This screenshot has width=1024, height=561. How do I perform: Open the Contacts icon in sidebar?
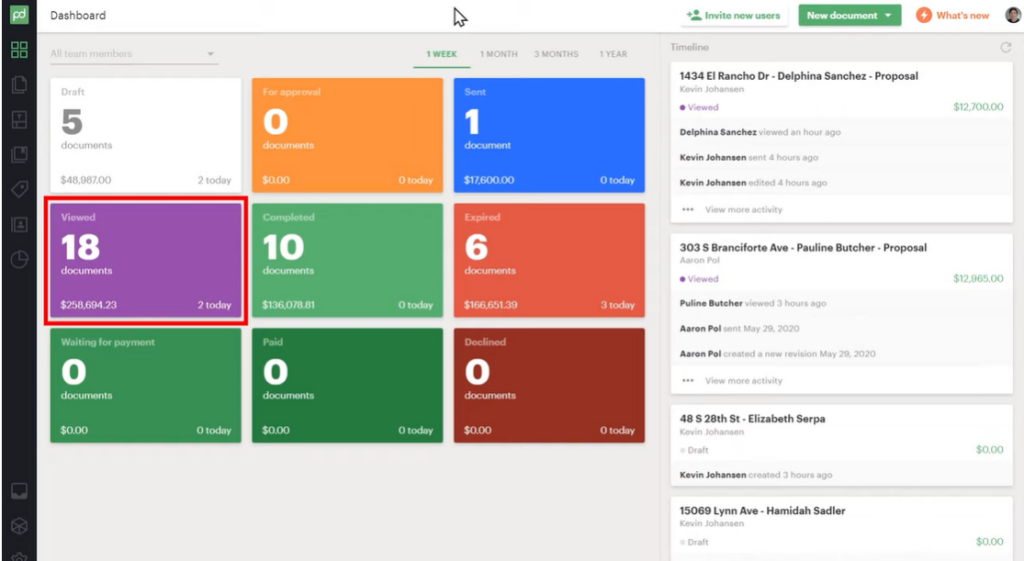pos(20,225)
